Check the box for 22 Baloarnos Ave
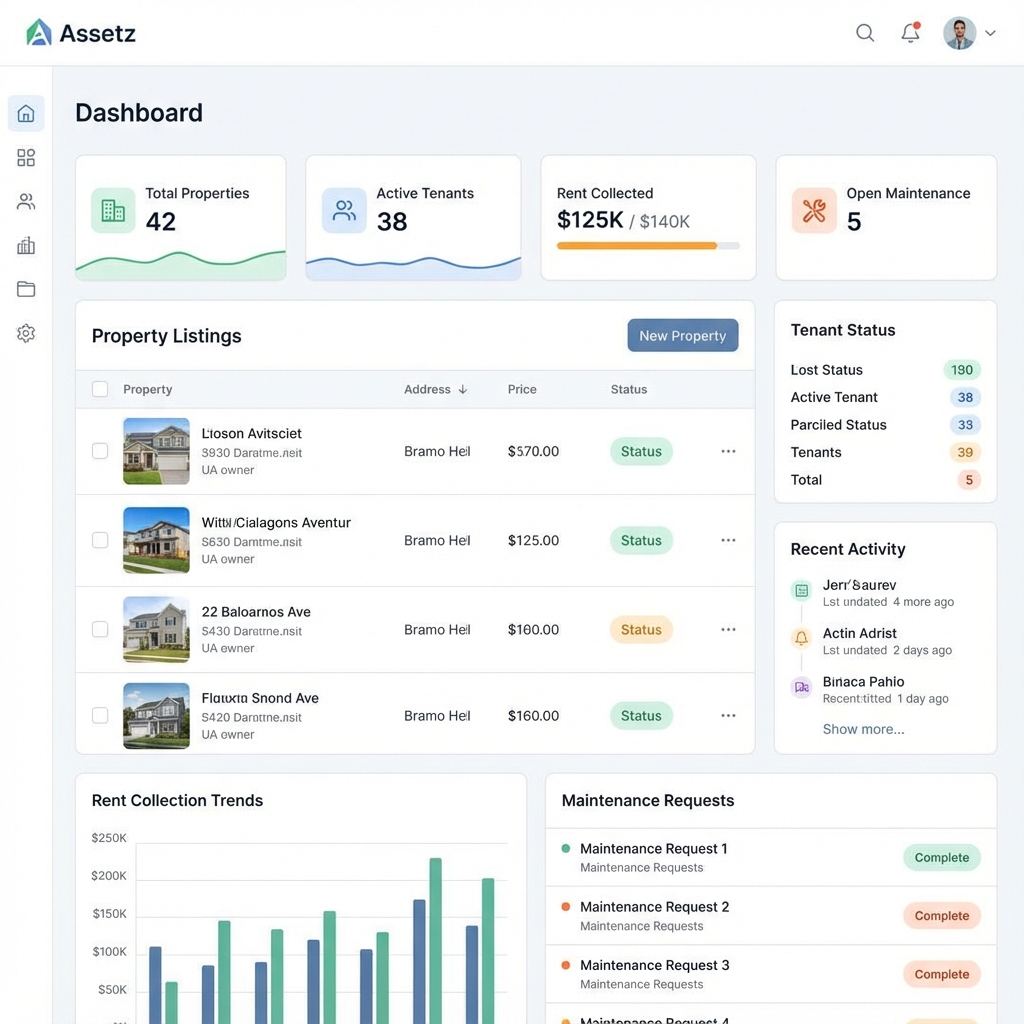 (100, 629)
